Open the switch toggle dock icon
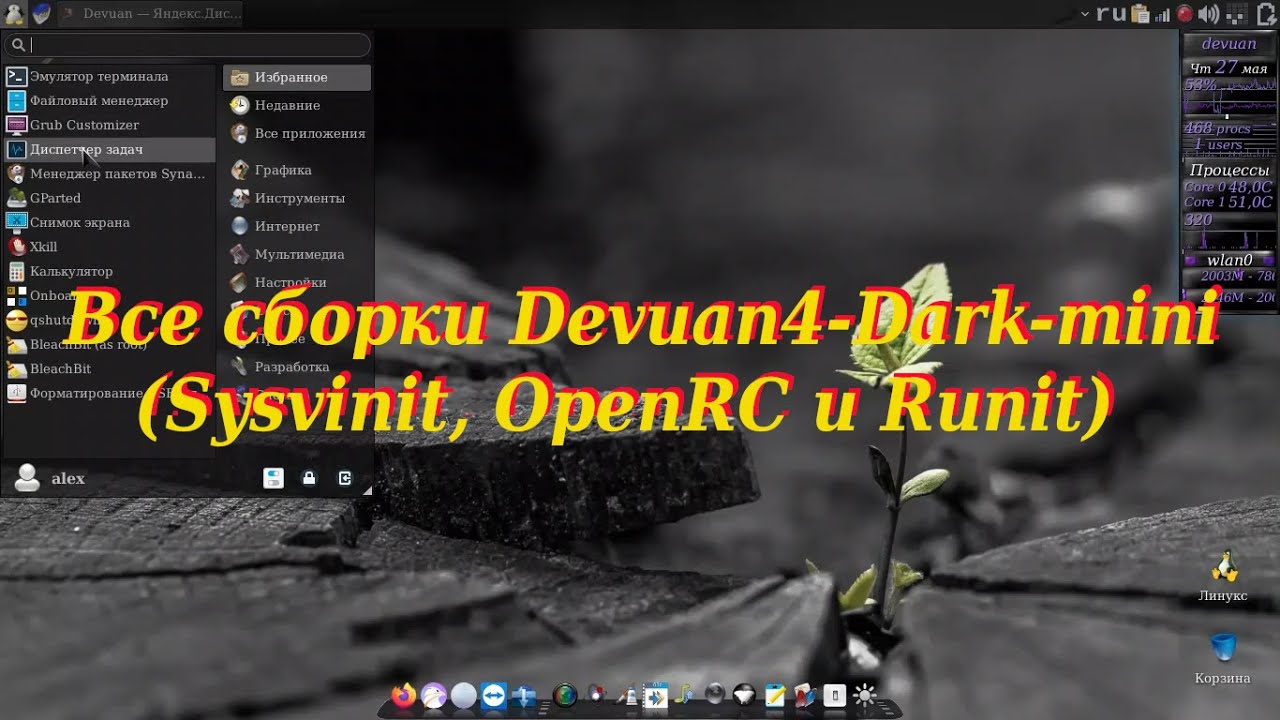The width and height of the screenshot is (1280, 720). [x=834, y=695]
